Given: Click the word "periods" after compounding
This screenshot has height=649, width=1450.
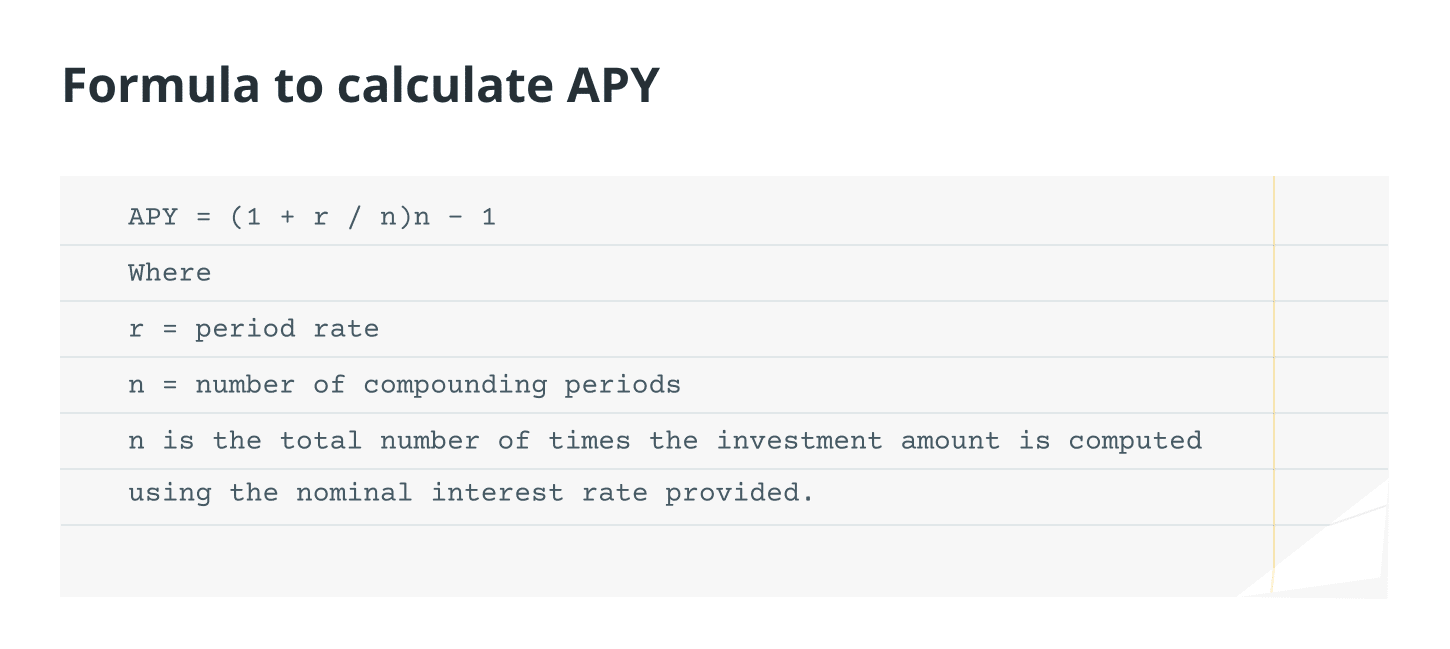Looking at the screenshot, I should pos(622,385).
